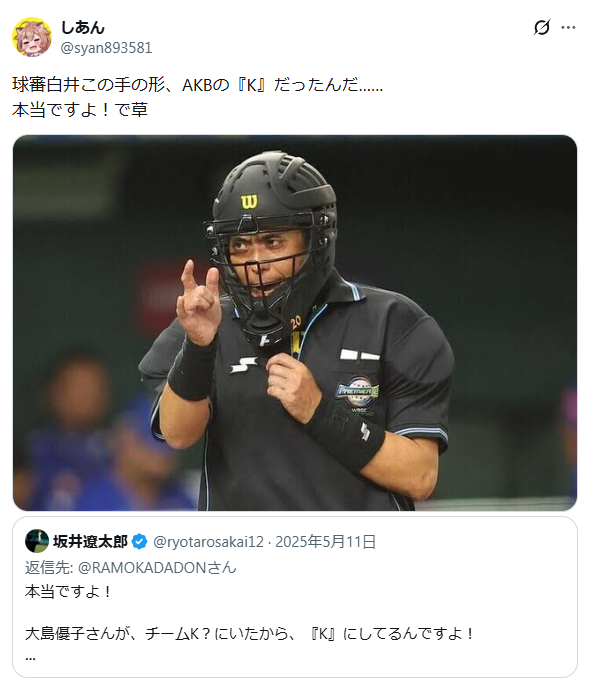Click the 返信先 reply label
The width and height of the screenshot is (592, 685).
pos(49,567)
